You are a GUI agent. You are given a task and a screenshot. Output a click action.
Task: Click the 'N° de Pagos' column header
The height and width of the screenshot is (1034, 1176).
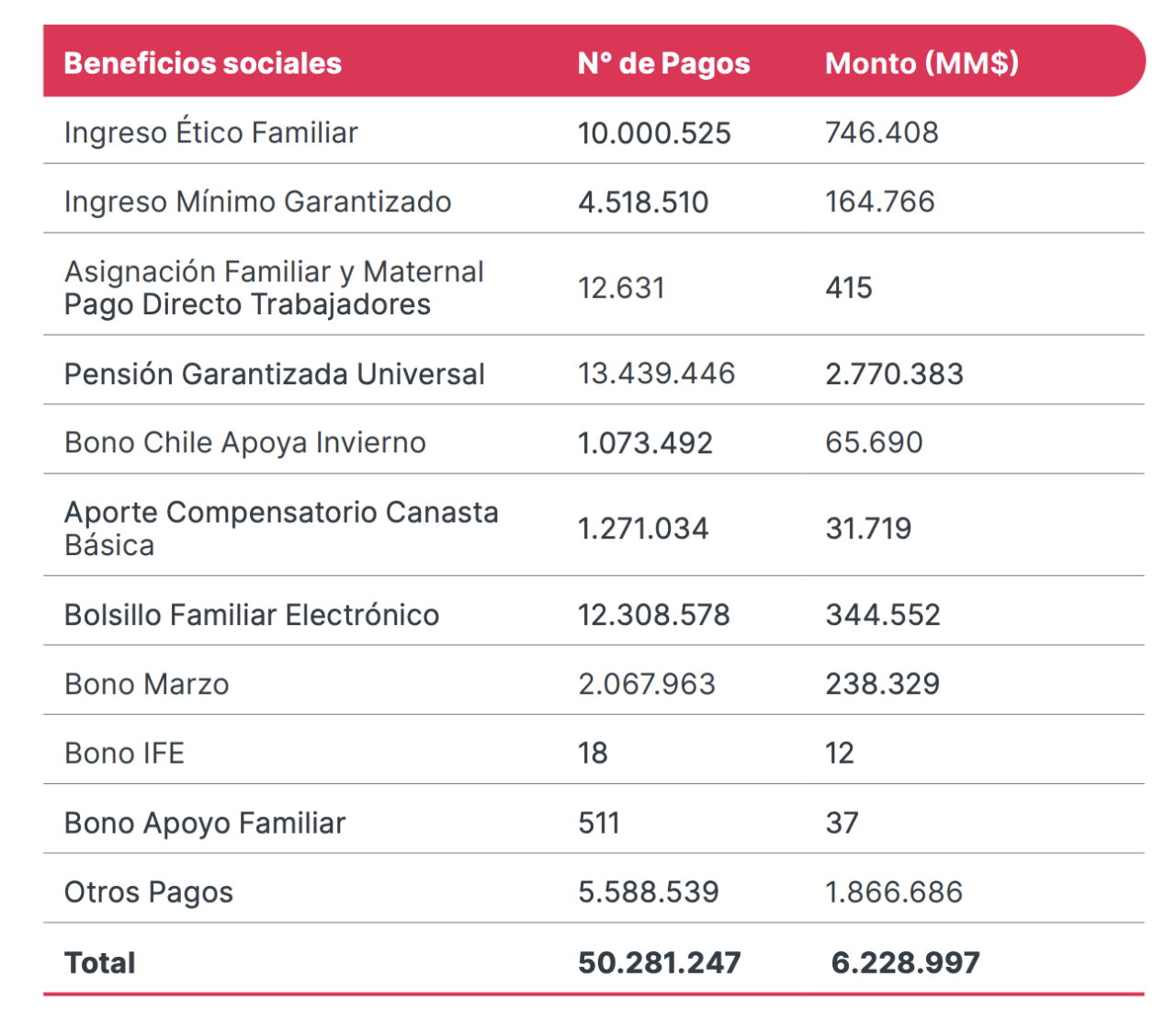[x=663, y=63]
